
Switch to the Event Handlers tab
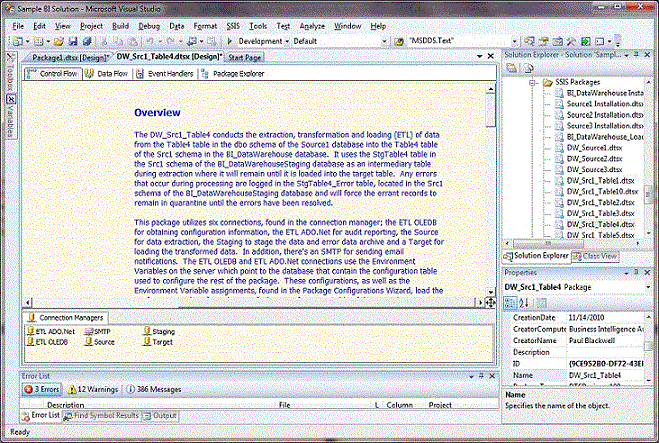tap(165, 74)
